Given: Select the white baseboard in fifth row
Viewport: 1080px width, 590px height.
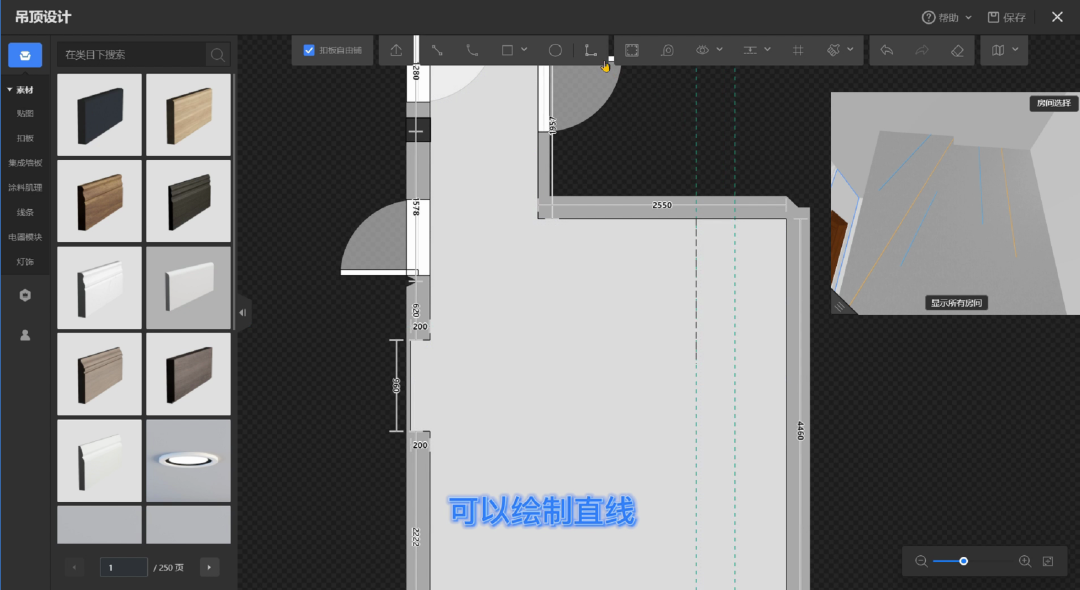Looking at the screenshot, I should pos(99,461).
